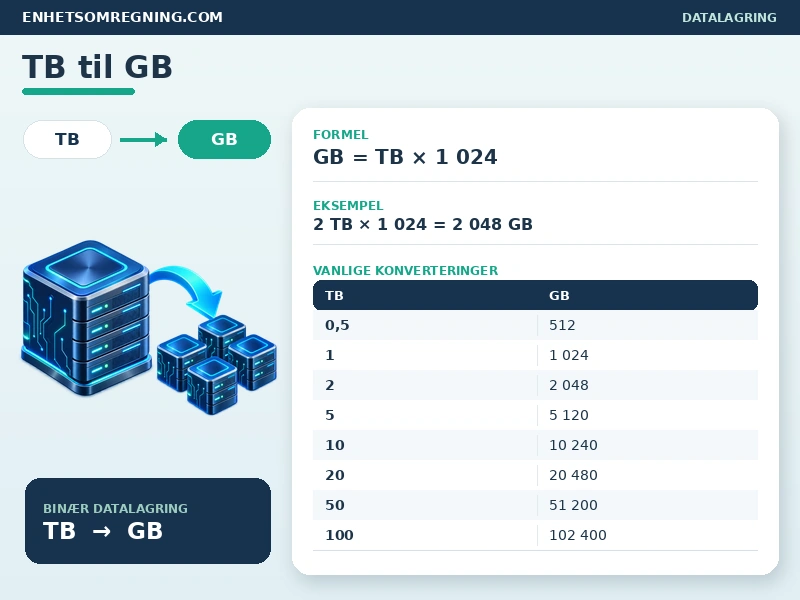Screen dimensions: 800x600
Task: Open the ENHETSOMREGNING.COM site title
Action: 122,17
